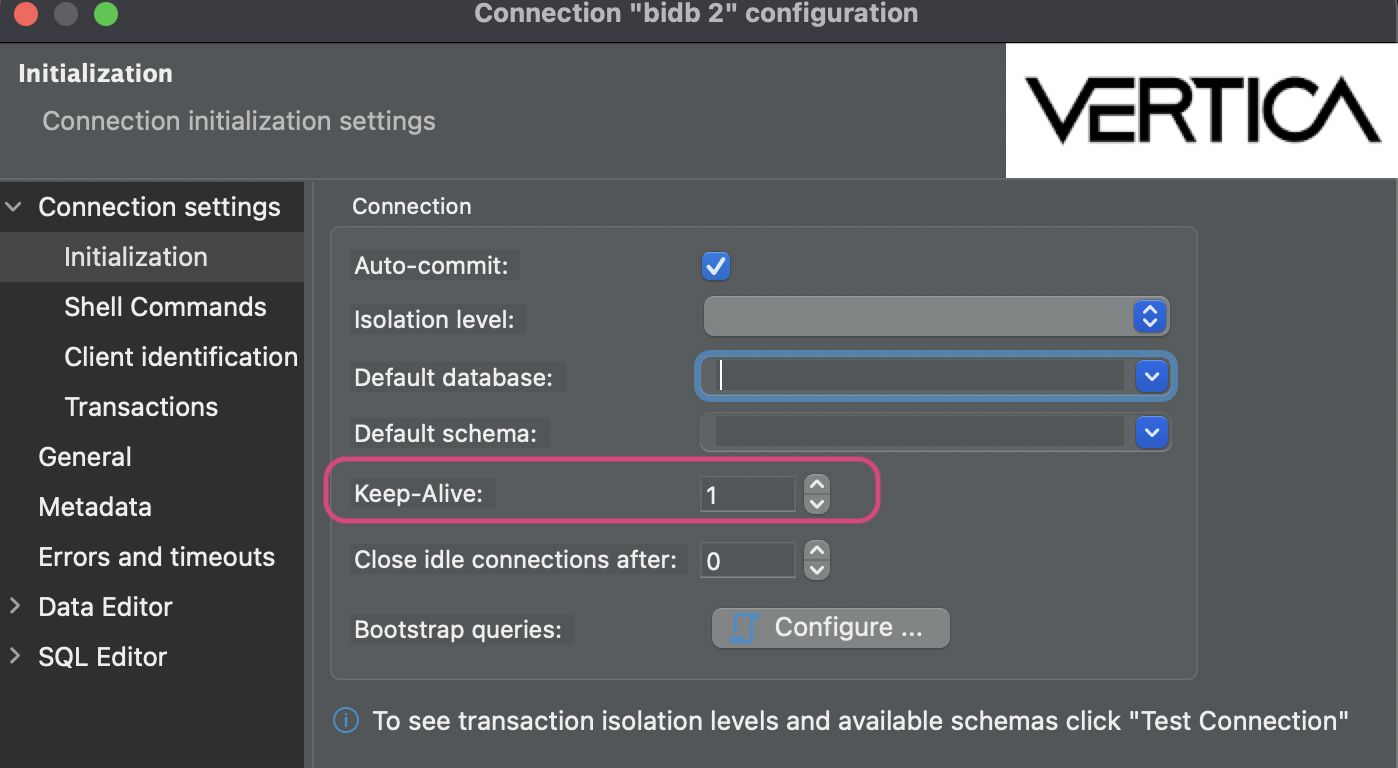Click the Vertica logo image

click(1200, 110)
